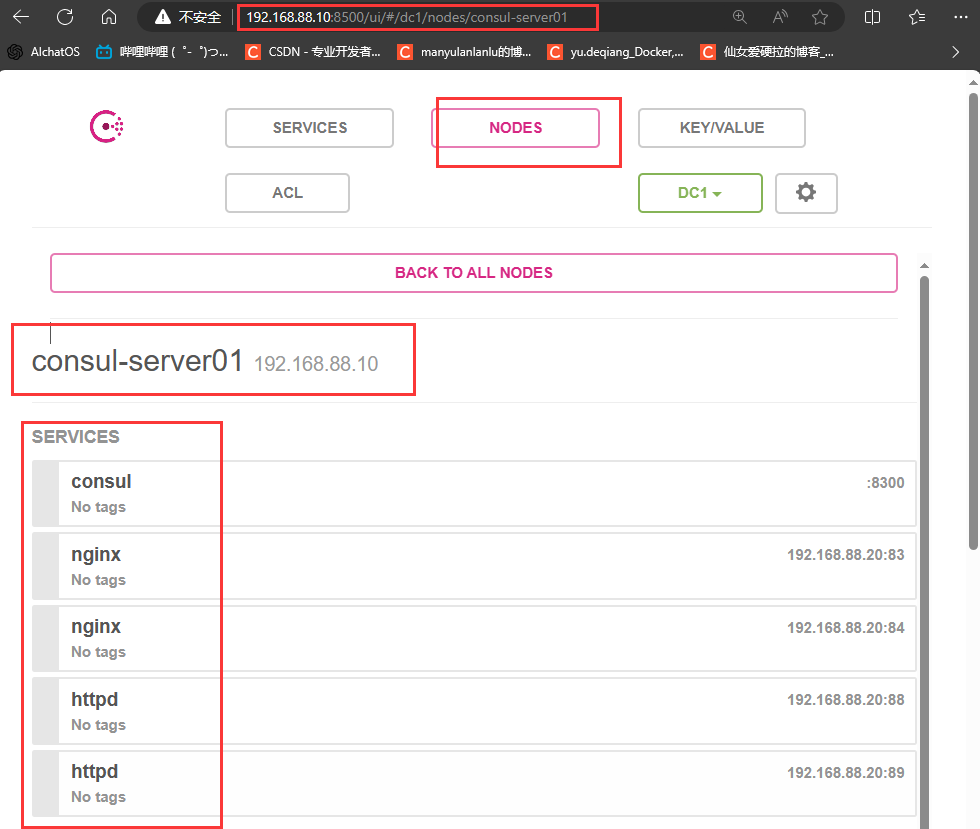
Task: Open the AIchatOS bookmark
Action: pyautogui.click(x=44, y=52)
